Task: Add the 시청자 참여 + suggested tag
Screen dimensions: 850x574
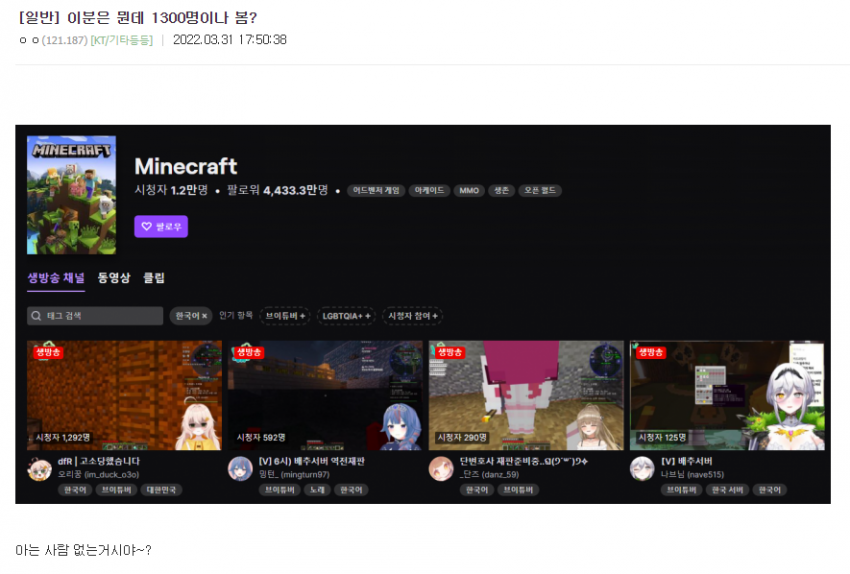Action: [x=413, y=316]
